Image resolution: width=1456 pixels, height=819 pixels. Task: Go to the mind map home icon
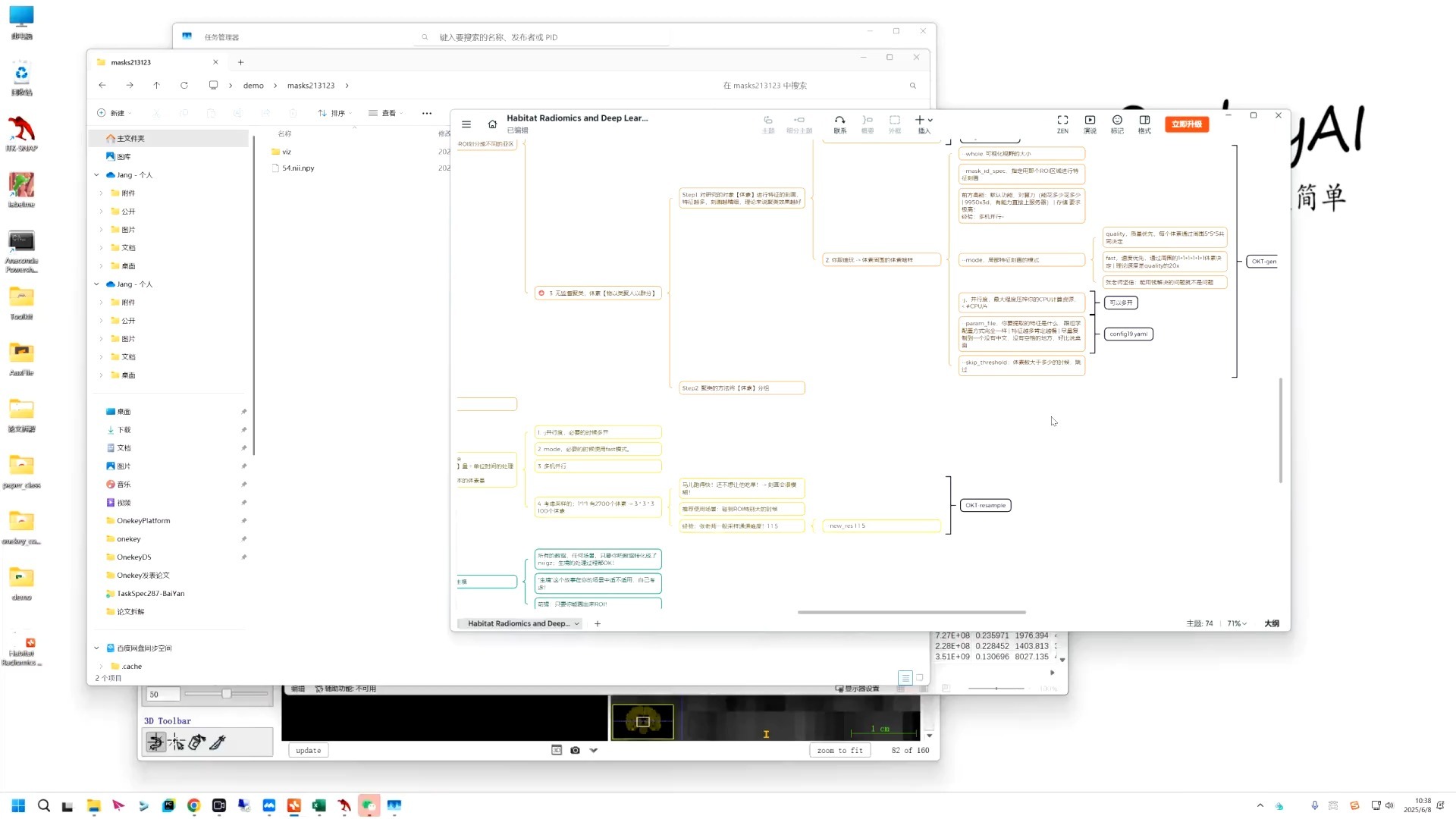click(492, 124)
